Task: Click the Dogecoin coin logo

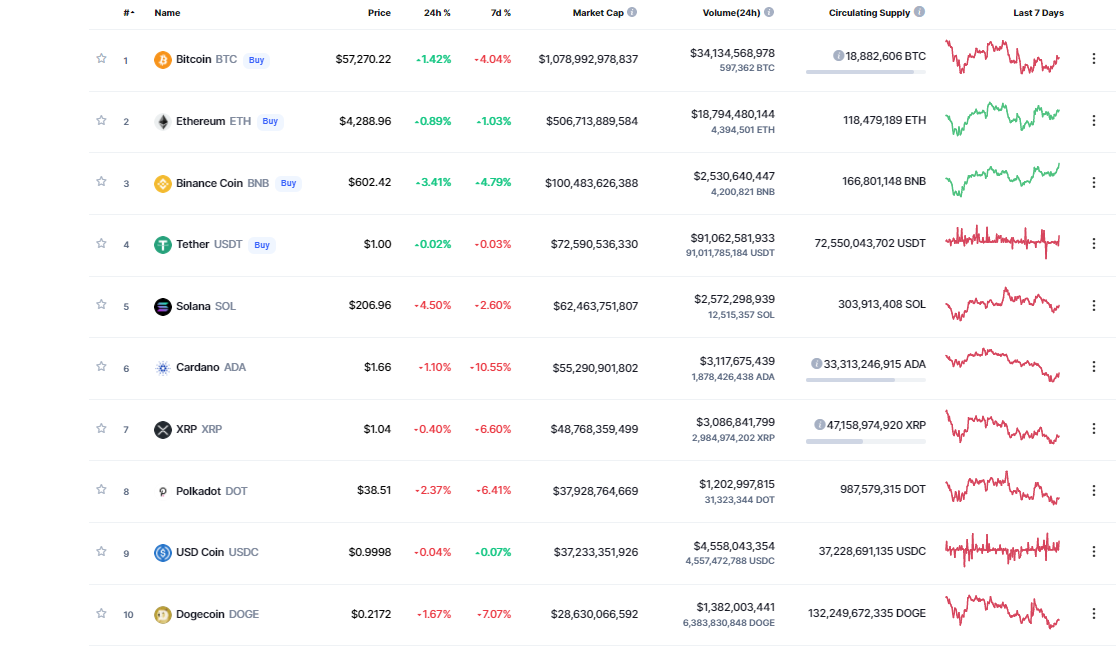Action: coord(162,615)
